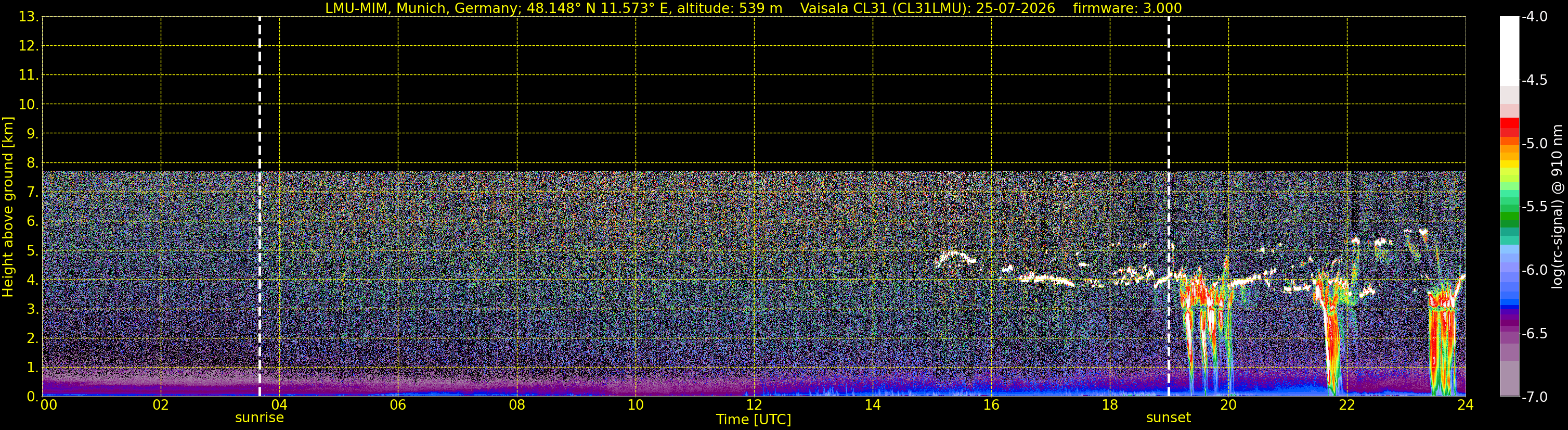Click the 'log(rc-signal) @ 910 nm' colorbar label

1557,207
